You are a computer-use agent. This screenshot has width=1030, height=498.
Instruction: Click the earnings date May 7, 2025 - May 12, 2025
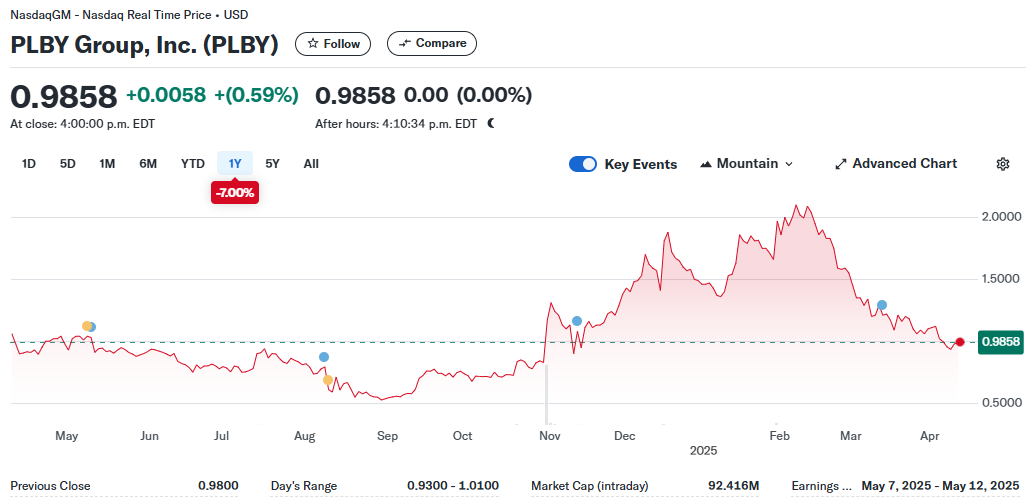pos(940,486)
